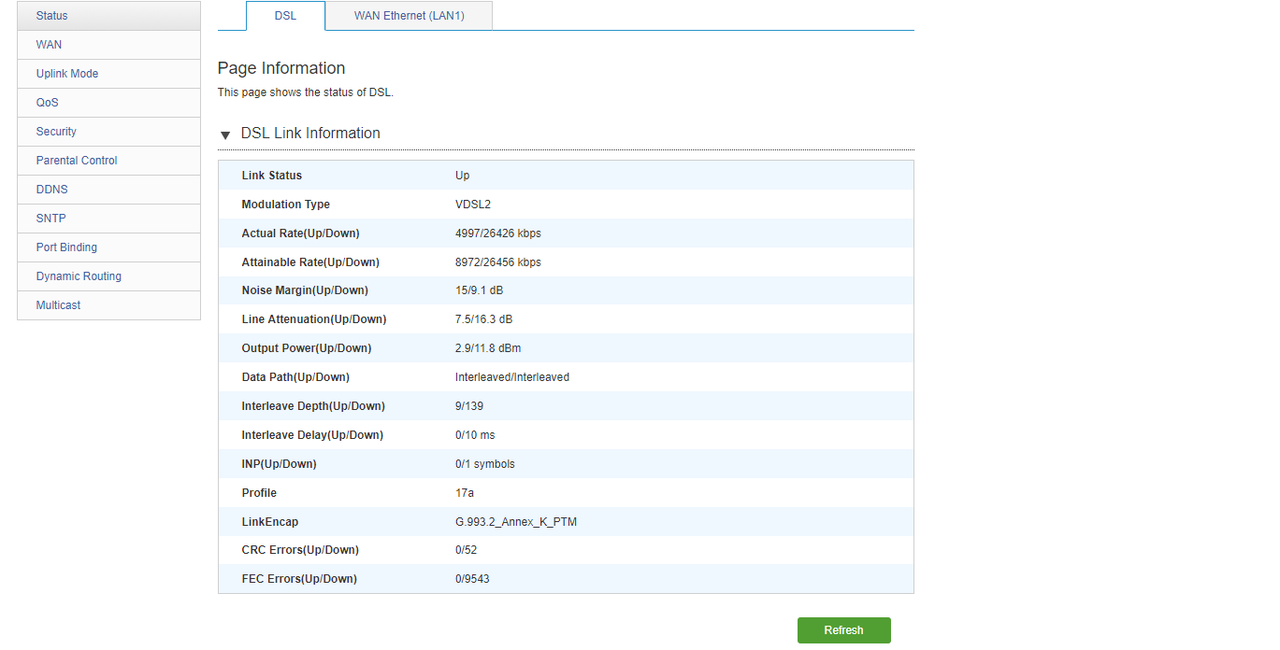Click the FEC Errors value 0/9543
This screenshot has width=1280, height=650.
472,580
